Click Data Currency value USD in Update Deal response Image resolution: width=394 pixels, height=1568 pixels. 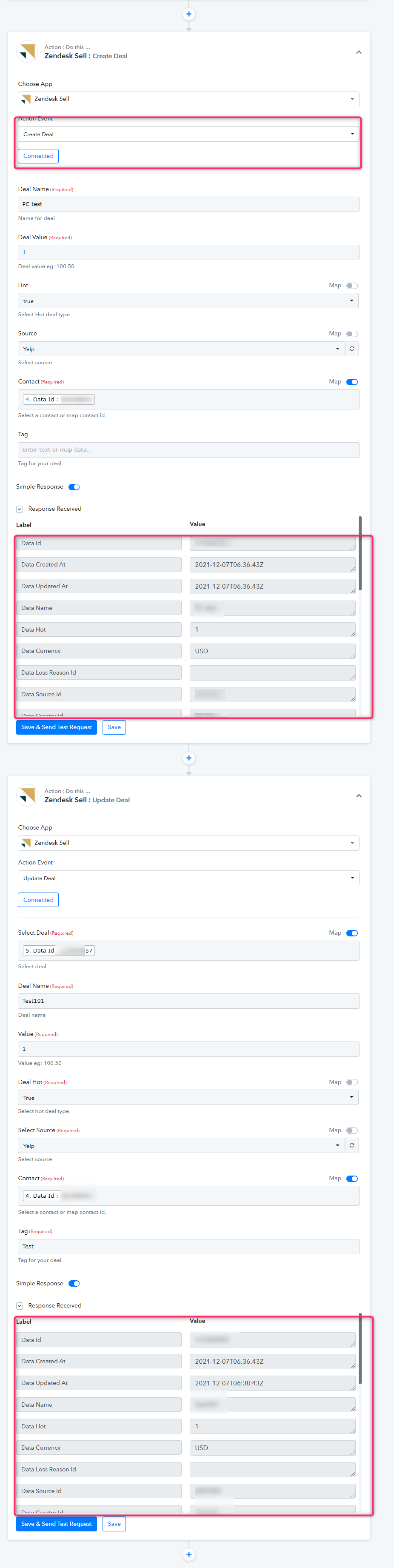tap(272, 1448)
